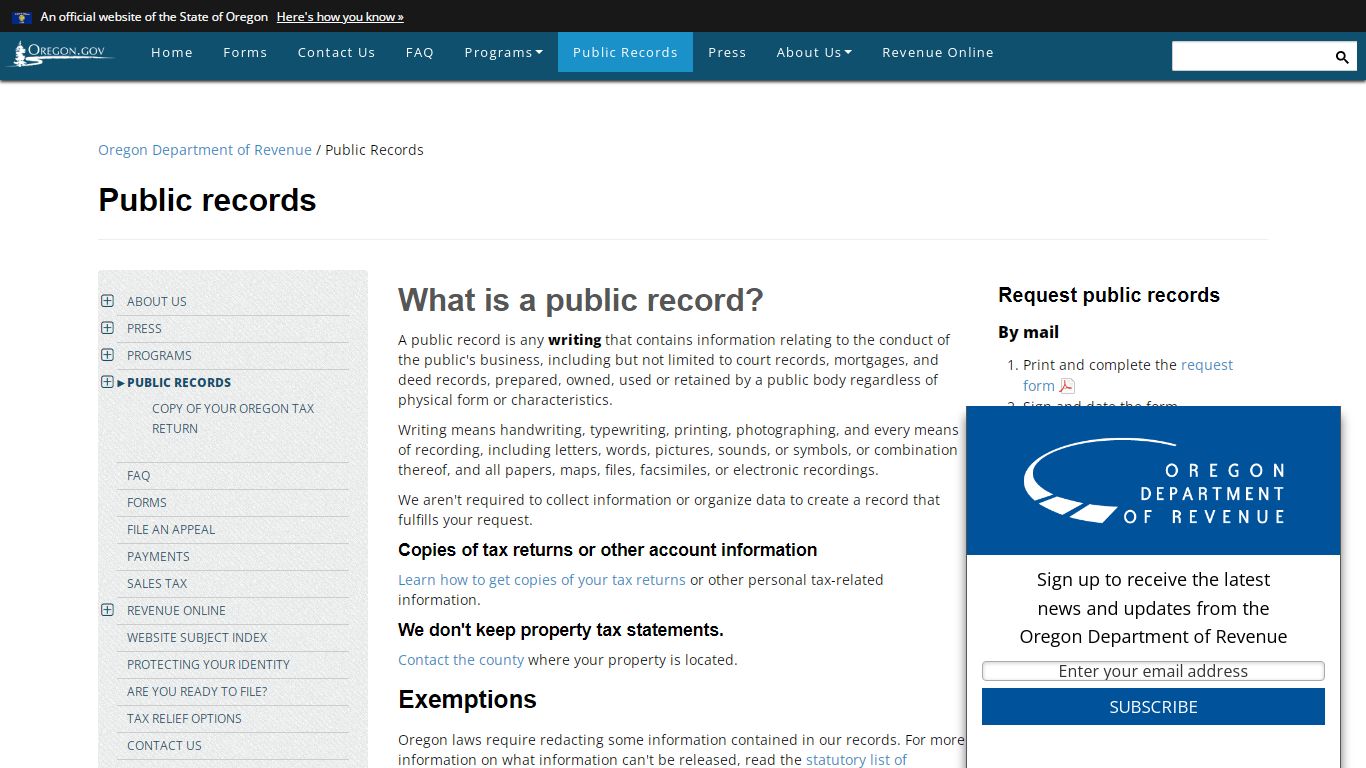Image resolution: width=1366 pixels, height=768 pixels.
Task: Expand the Public Records sidebar section
Action: tap(107, 382)
